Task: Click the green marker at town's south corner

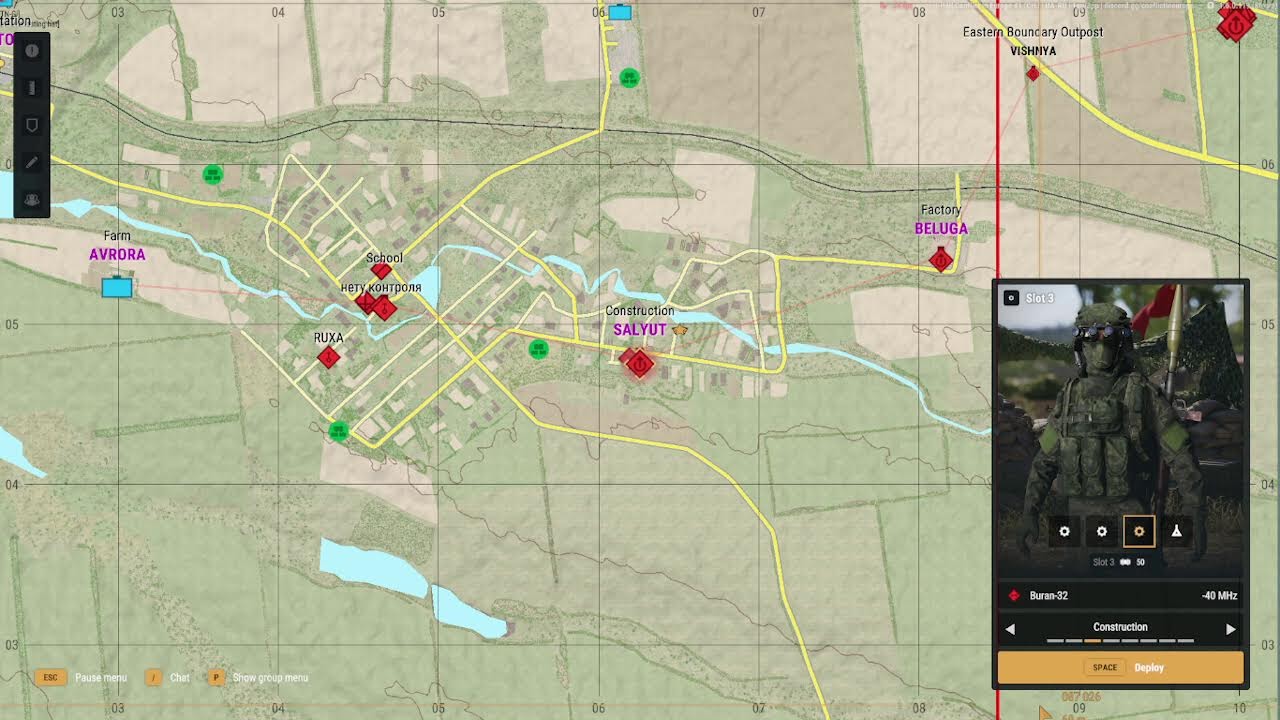Action: [338, 431]
